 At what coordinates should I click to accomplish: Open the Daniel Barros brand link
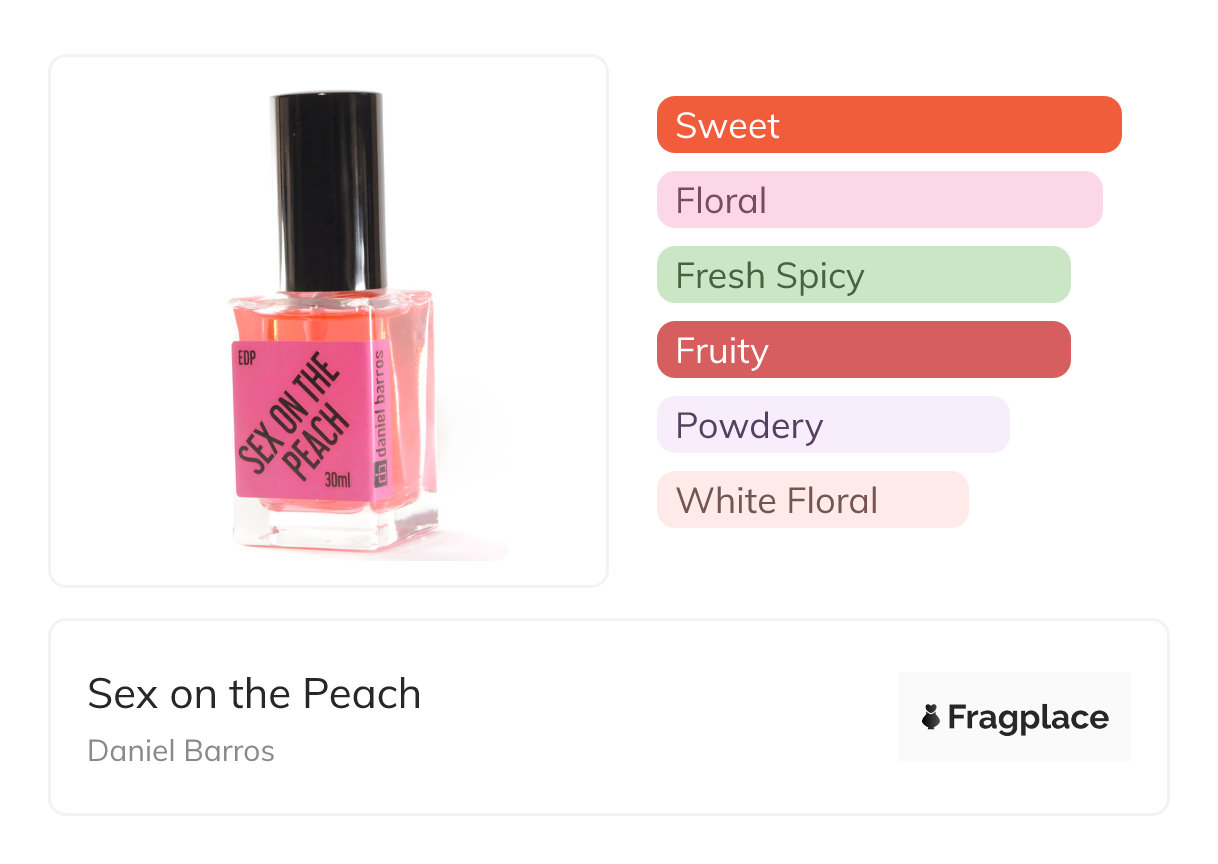click(181, 750)
